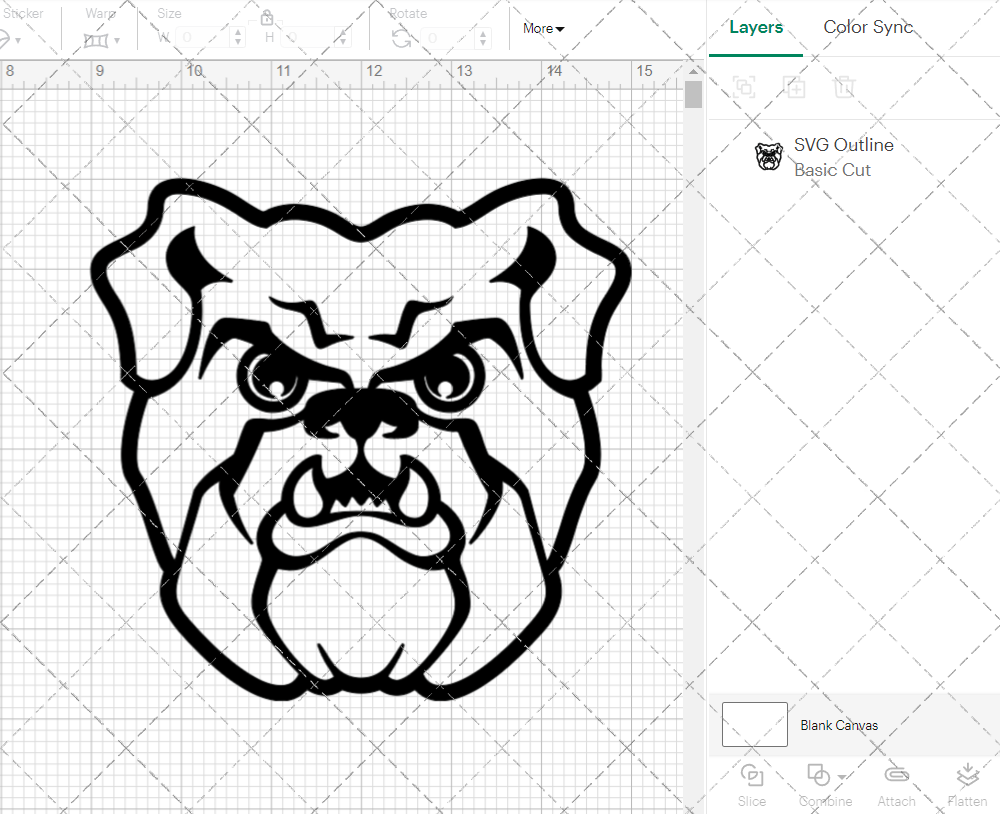
Task: Switch to the Layers tab
Action: [756, 27]
